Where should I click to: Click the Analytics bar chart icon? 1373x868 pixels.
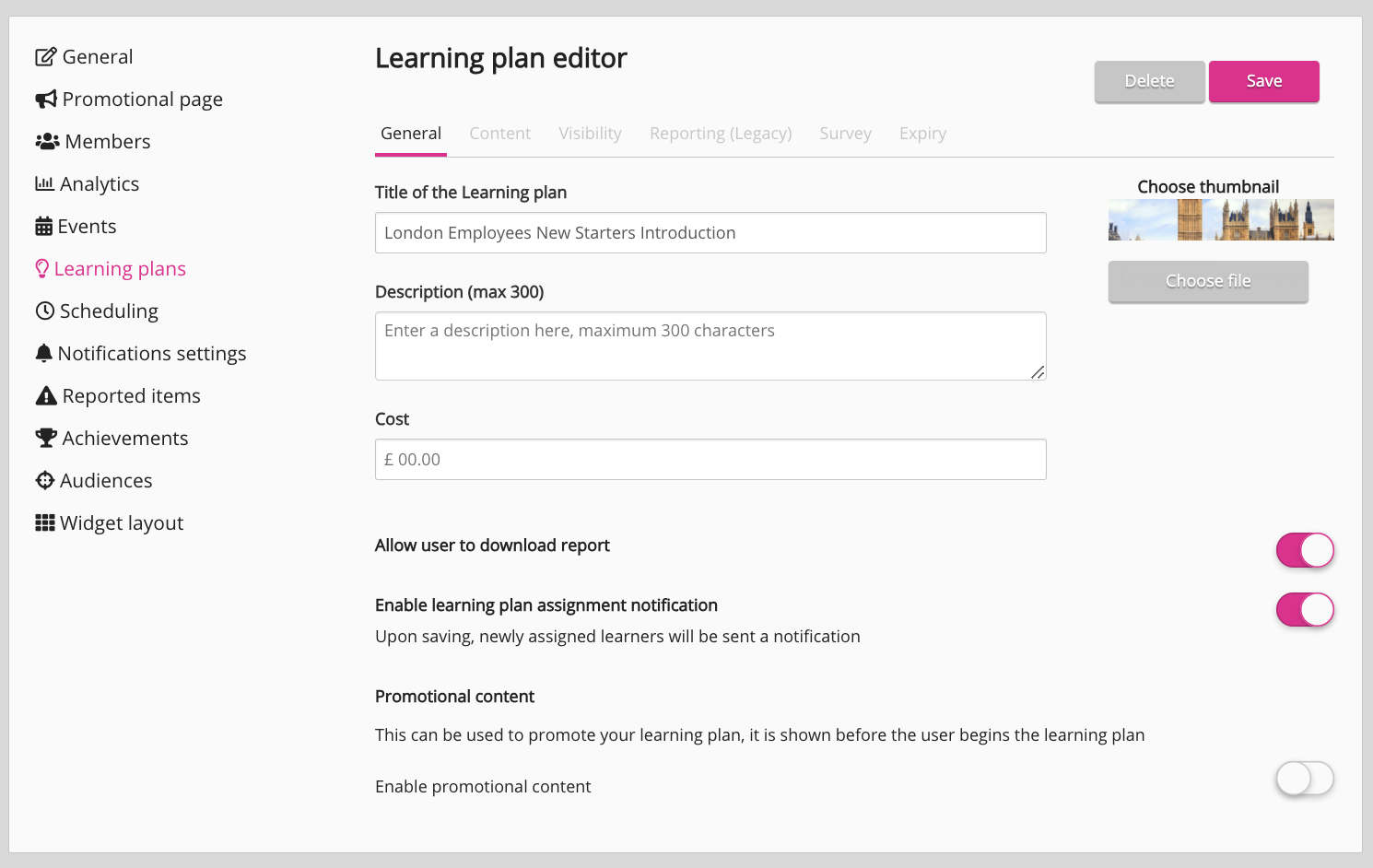pyautogui.click(x=44, y=184)
